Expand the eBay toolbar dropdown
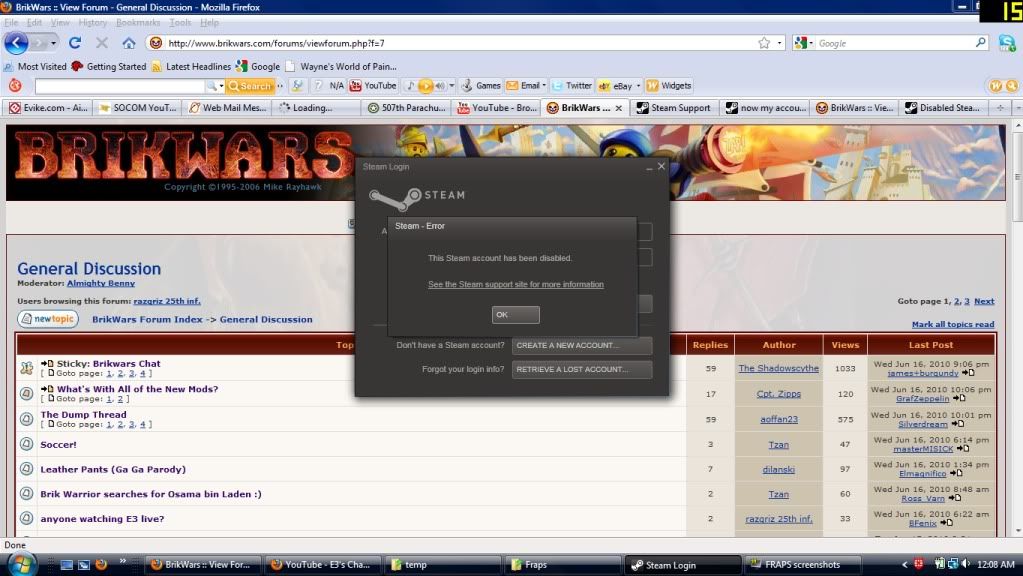Image resolution: width=1023 pixels, height=576 pixels. (x=638, y=85)
